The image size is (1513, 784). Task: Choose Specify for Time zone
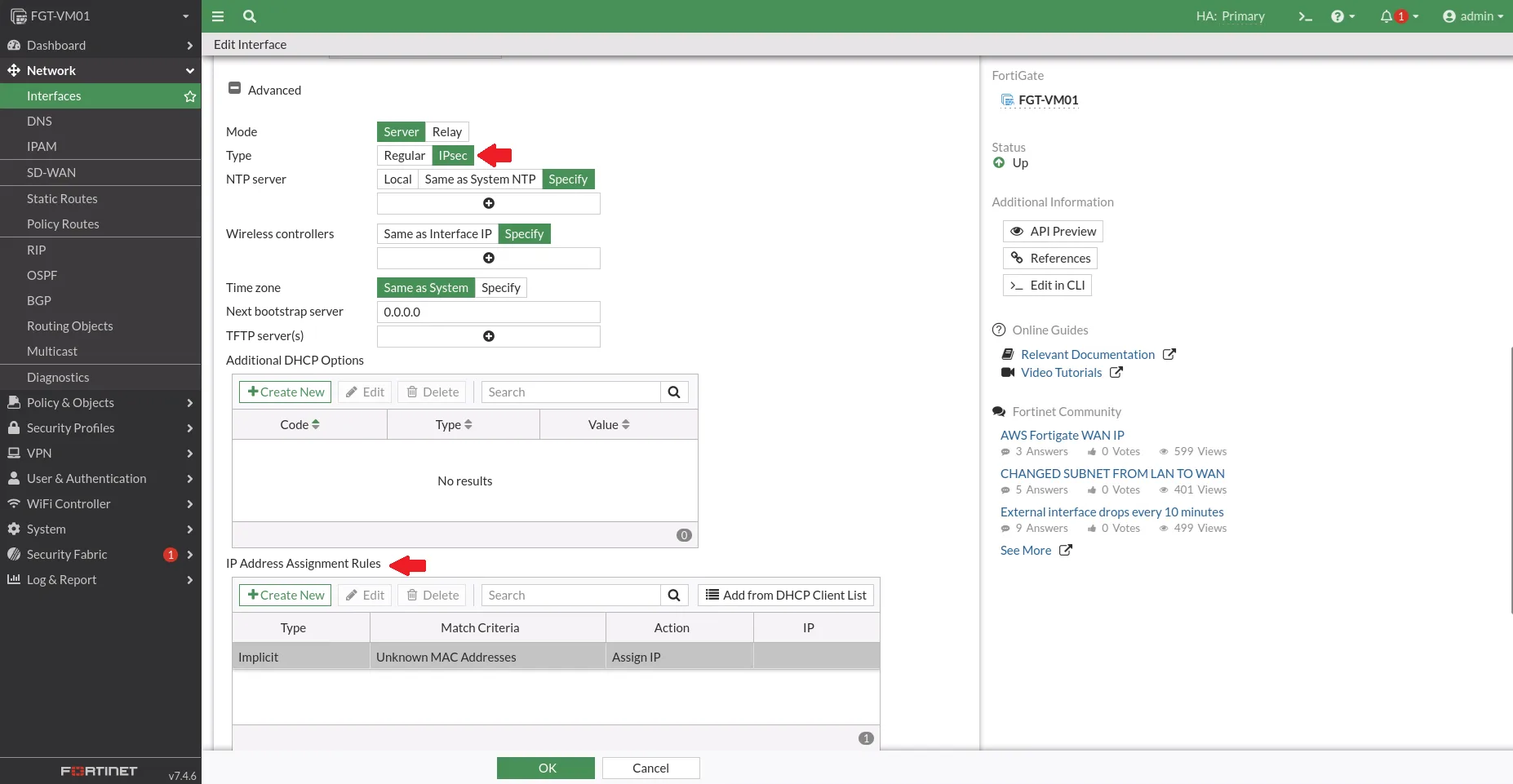click(500, 288)
